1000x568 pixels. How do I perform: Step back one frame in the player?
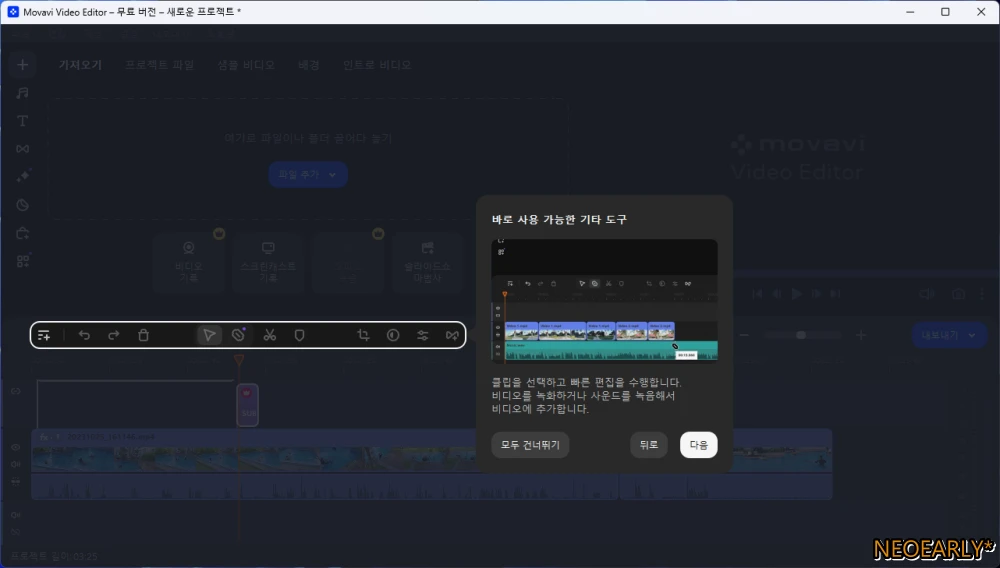tap(777, 294)
